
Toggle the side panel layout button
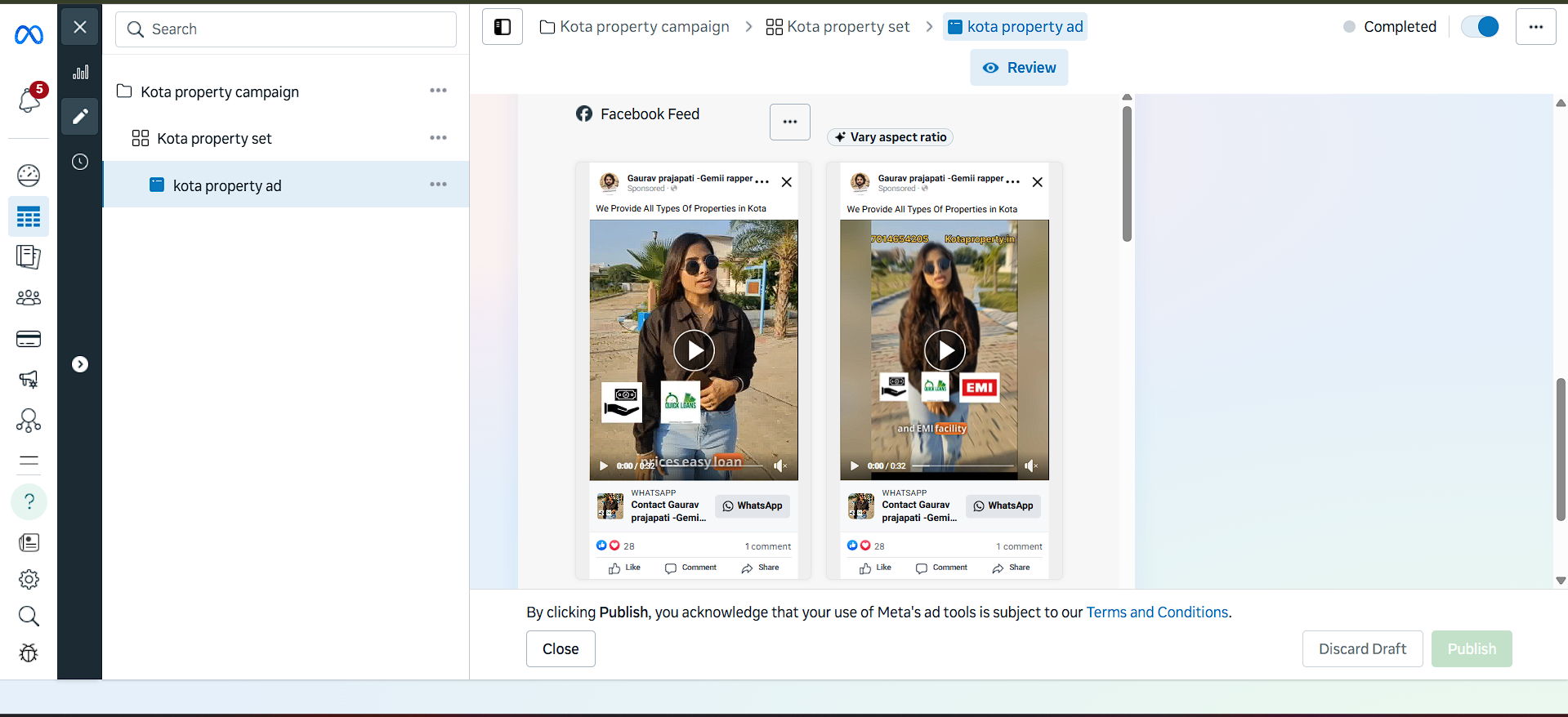[503, 27]
